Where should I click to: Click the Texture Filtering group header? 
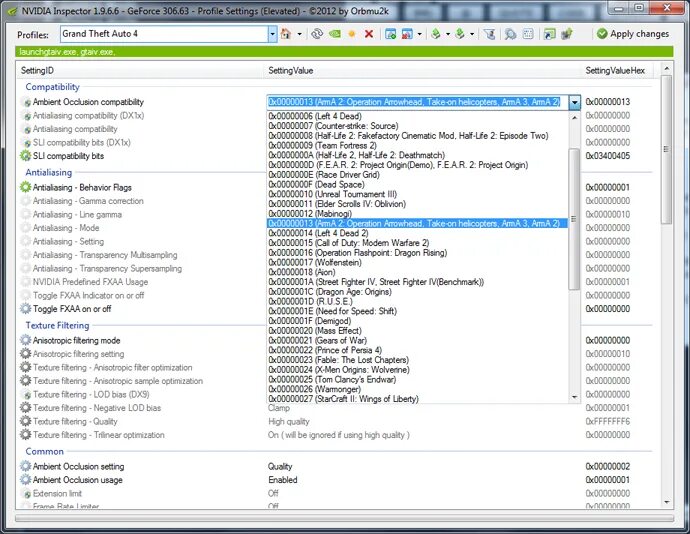(x=57, y=325)
